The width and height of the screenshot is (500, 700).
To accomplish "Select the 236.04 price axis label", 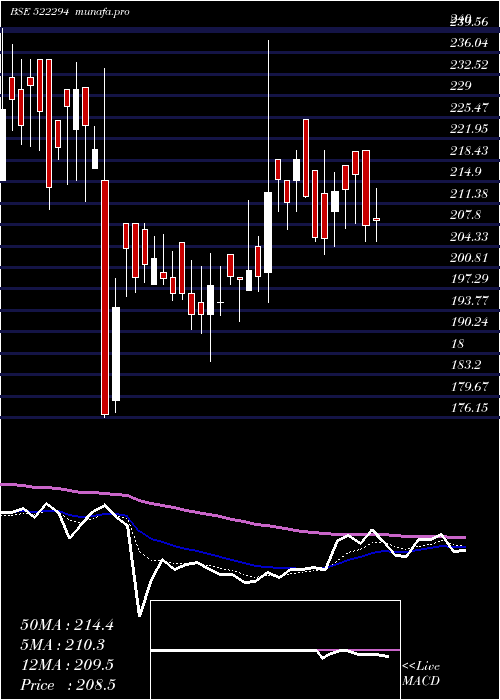I will (x=469, y=43).
